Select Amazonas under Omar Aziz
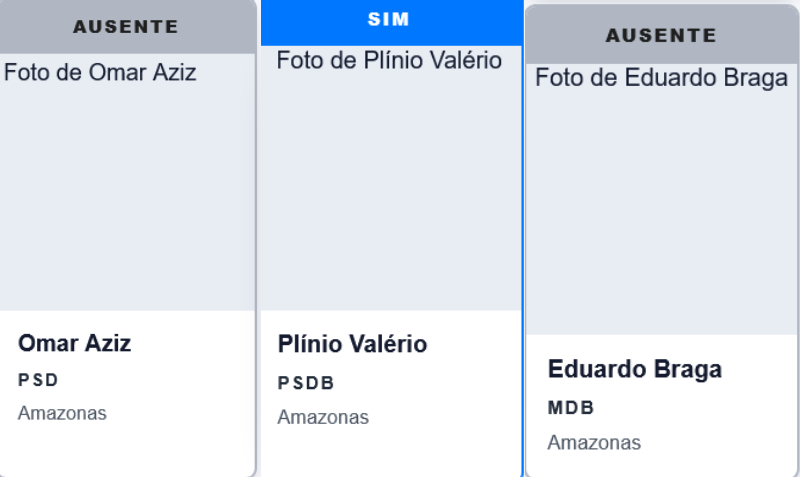 pyautogui.click(x=62, y=413)
